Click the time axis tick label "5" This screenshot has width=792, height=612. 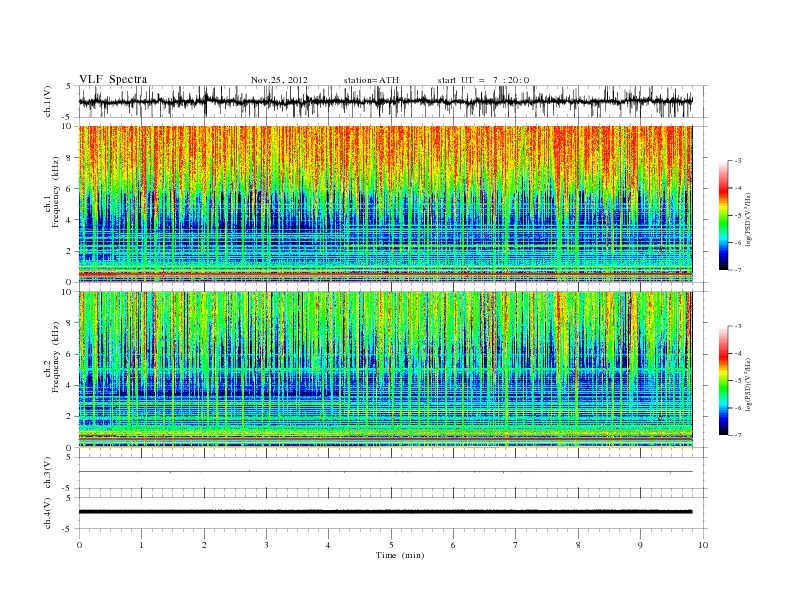pos(391,545)
